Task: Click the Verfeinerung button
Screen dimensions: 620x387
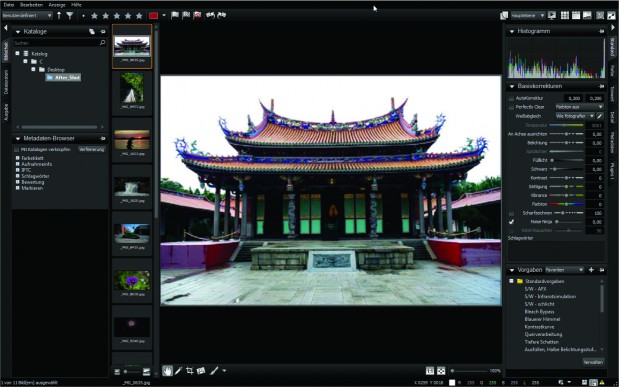Action: pyautogui.click(x=92, y=149)
